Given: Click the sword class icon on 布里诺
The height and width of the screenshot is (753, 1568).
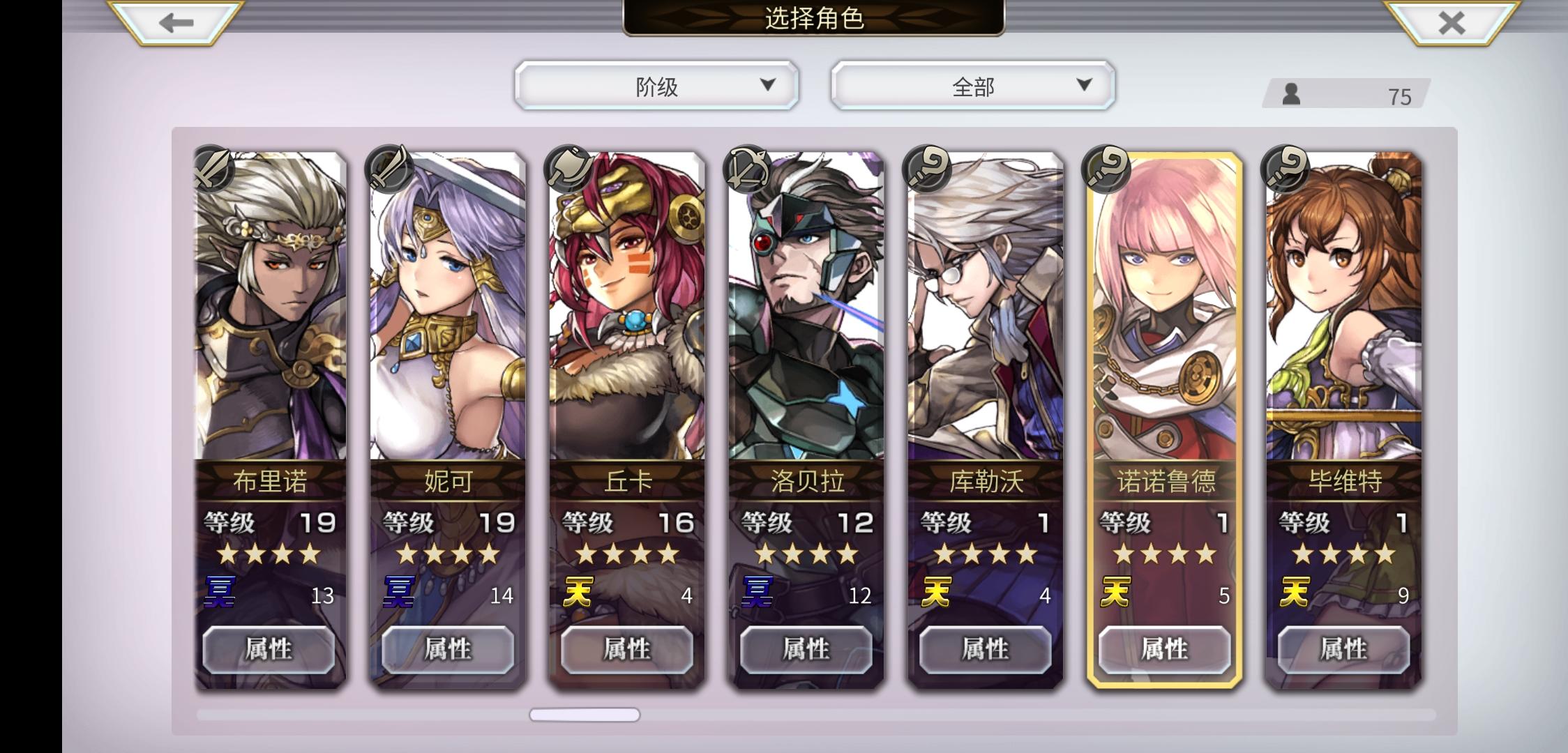Looking at the screenshot, I should (x=211, y=169).
